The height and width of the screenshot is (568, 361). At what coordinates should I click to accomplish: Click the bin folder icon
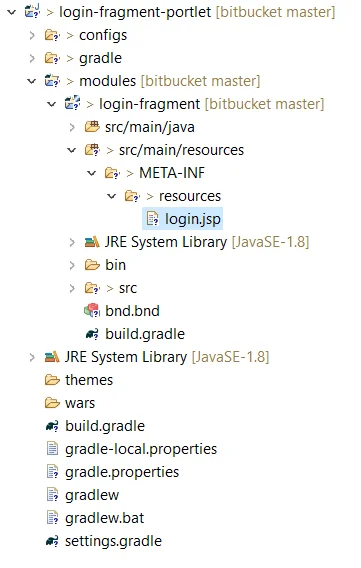point(92,265)
